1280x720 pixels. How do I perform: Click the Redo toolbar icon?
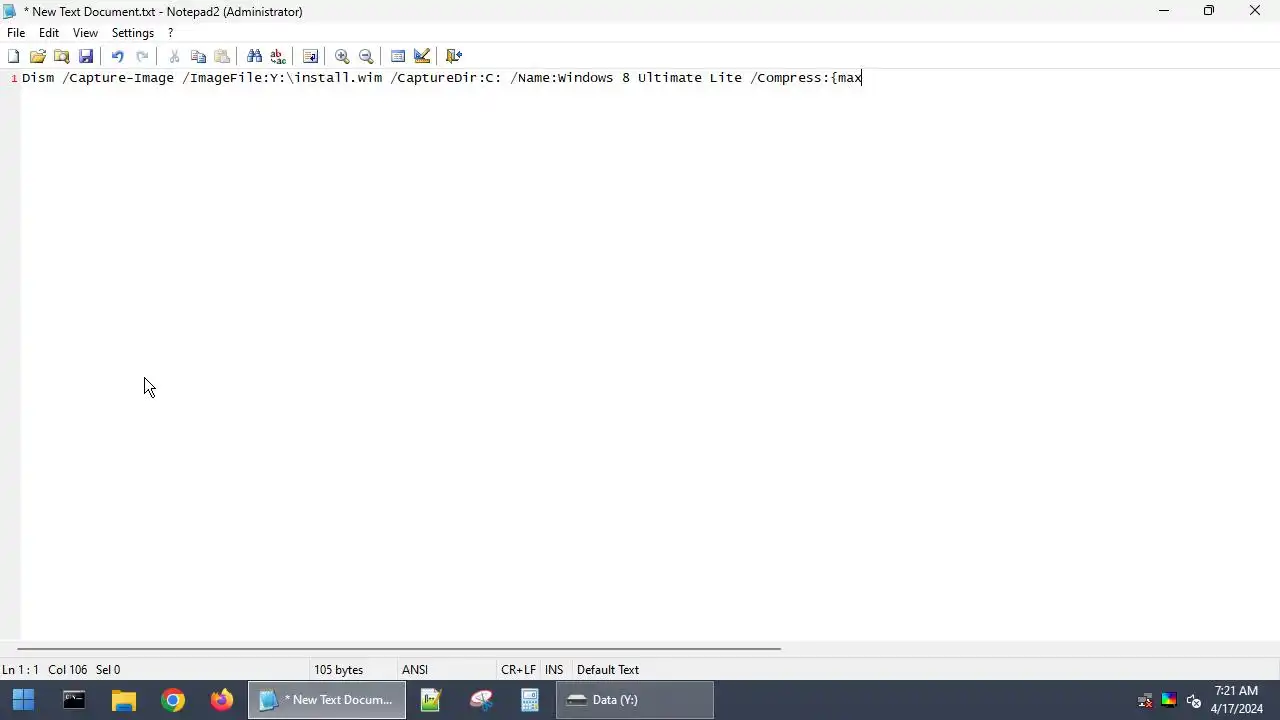[142, 56]
